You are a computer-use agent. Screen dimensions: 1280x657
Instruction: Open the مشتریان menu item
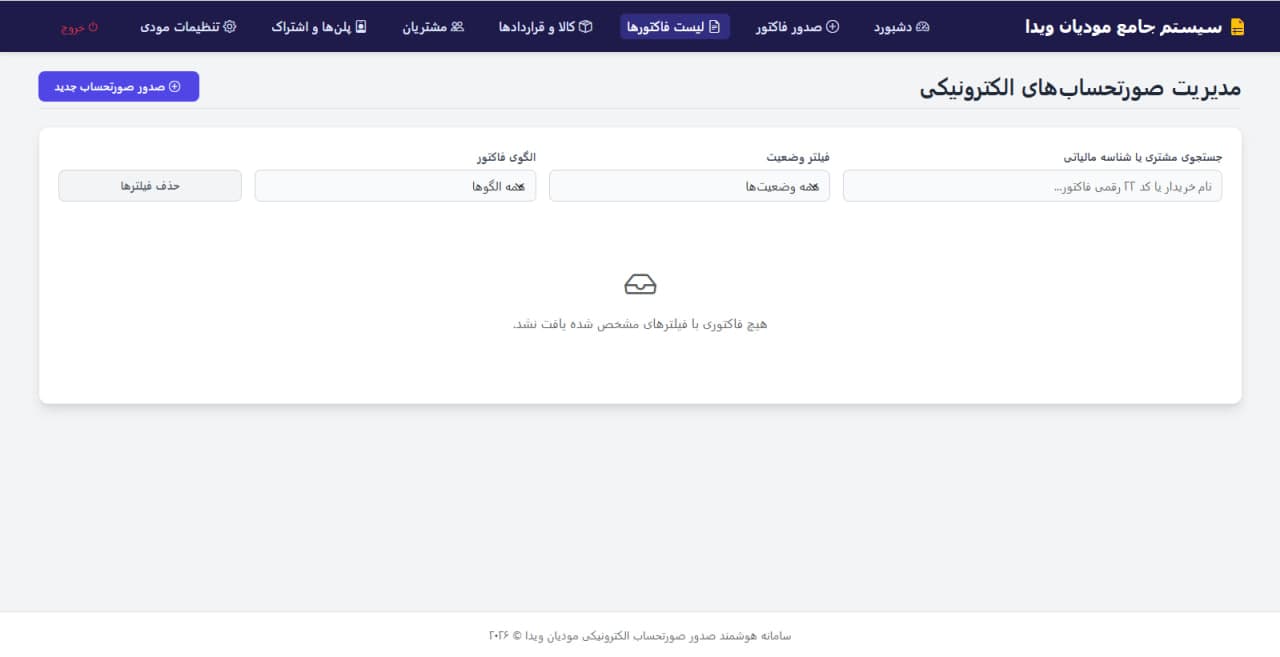[x=433, y=27]
